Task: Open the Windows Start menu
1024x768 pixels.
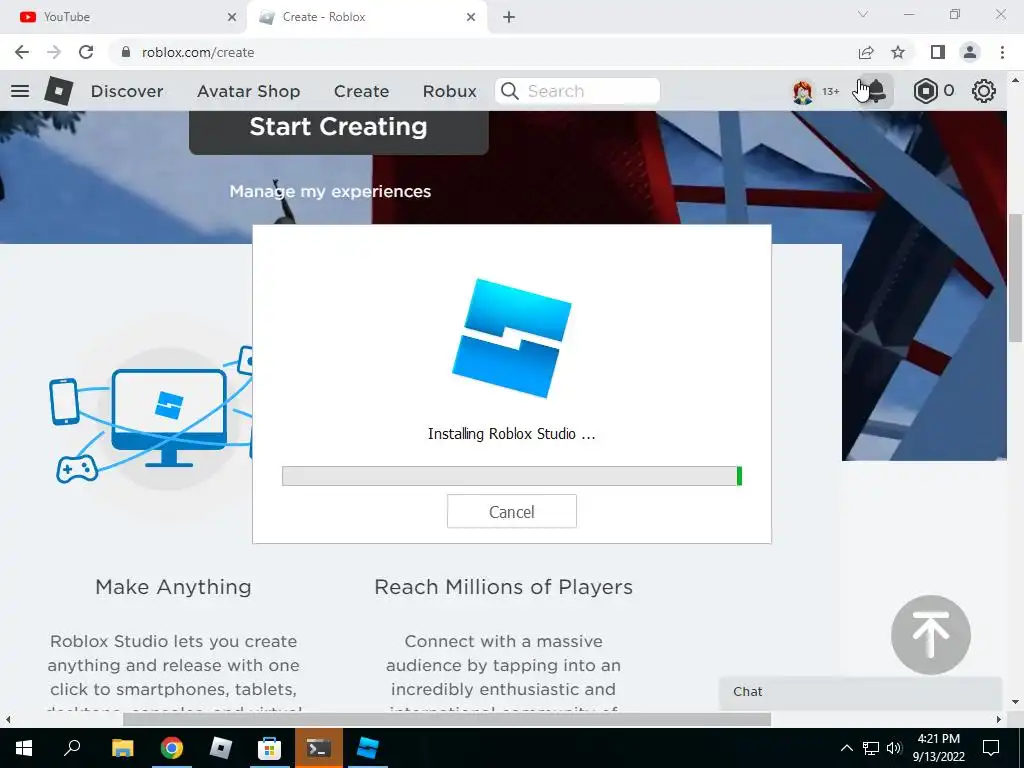Action: [x=24, y=748]
